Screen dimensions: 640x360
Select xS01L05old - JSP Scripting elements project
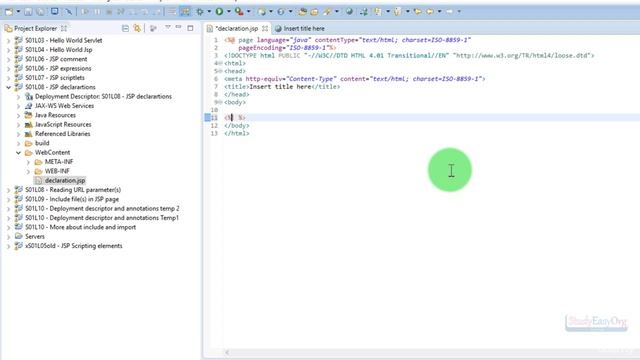point(73,247)
